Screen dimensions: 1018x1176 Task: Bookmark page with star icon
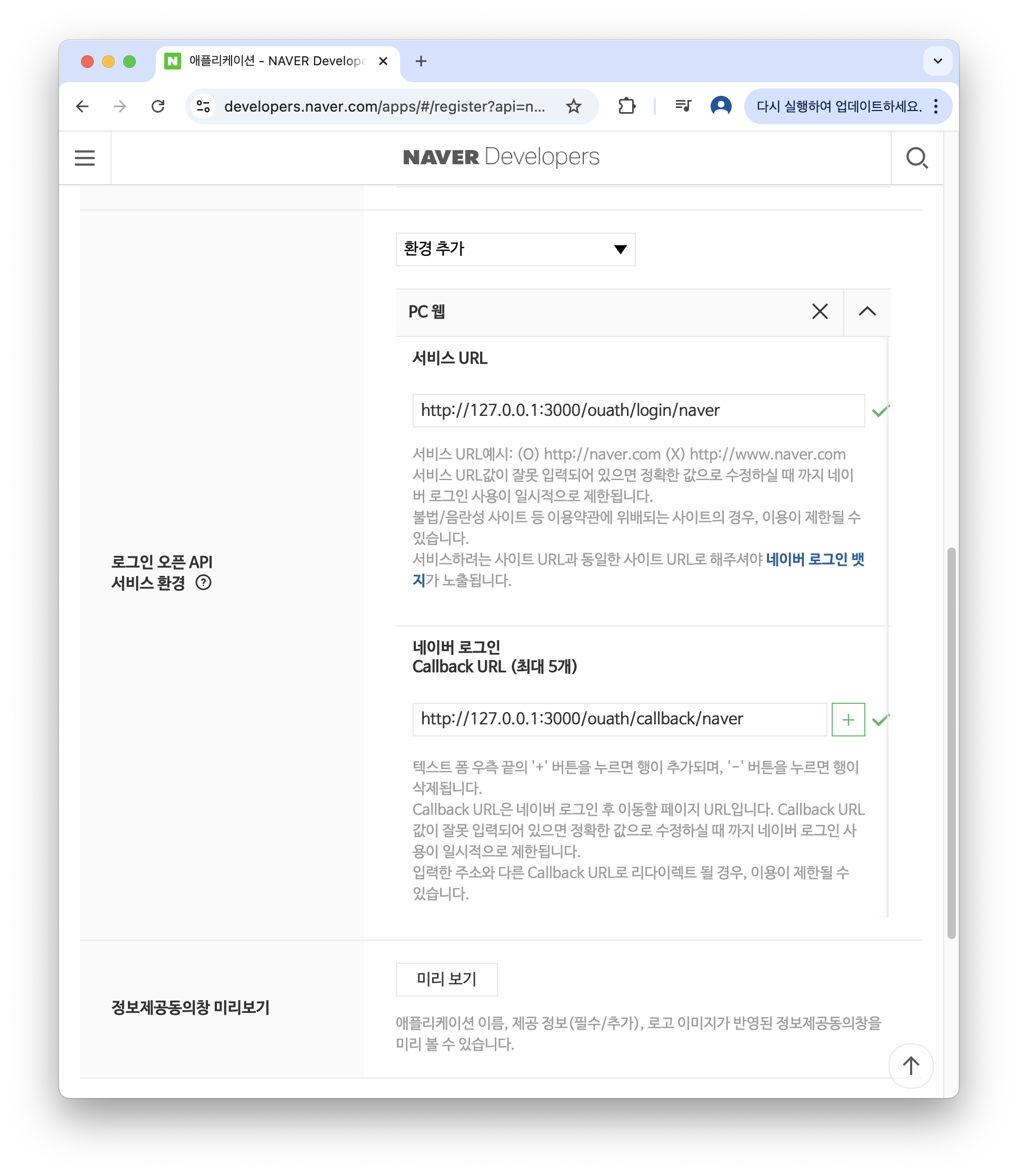[x=573, y=106]
